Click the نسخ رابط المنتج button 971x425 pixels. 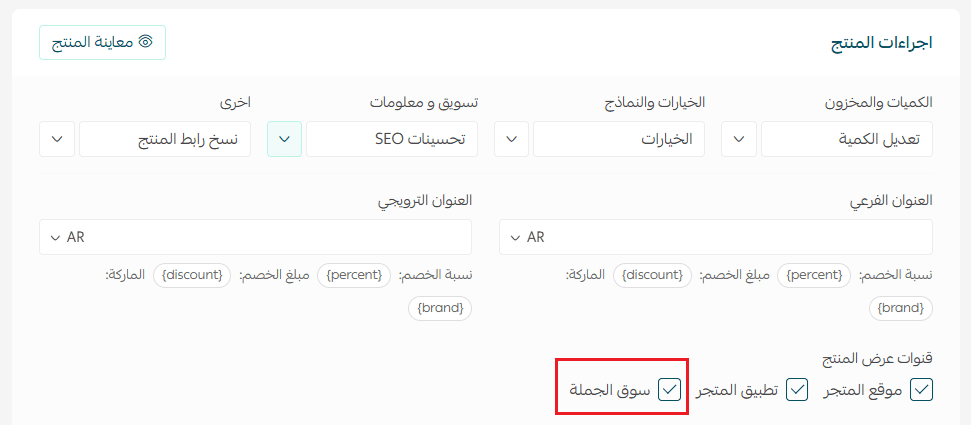[164, 140]
